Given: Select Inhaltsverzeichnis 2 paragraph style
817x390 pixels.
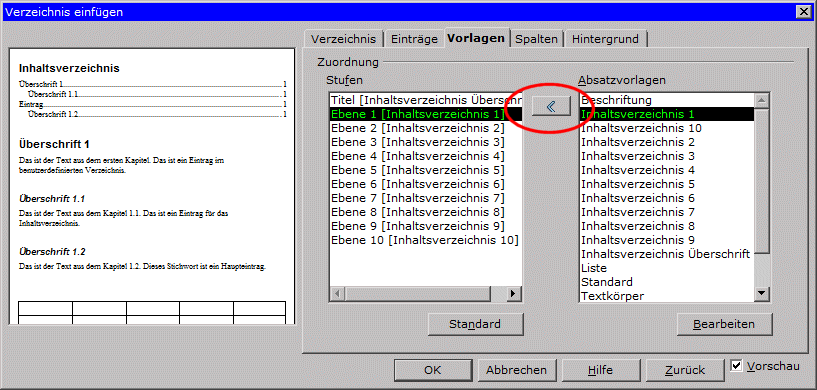Looking at the screenshot, I should coord(667,142).
